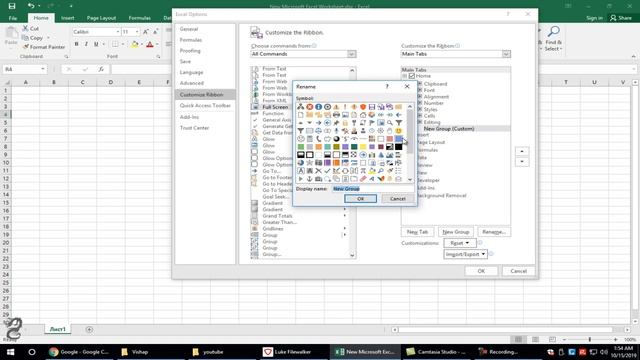Pick the solid black square symbol
Screen dimensions: 640x360
coord(398,147)
